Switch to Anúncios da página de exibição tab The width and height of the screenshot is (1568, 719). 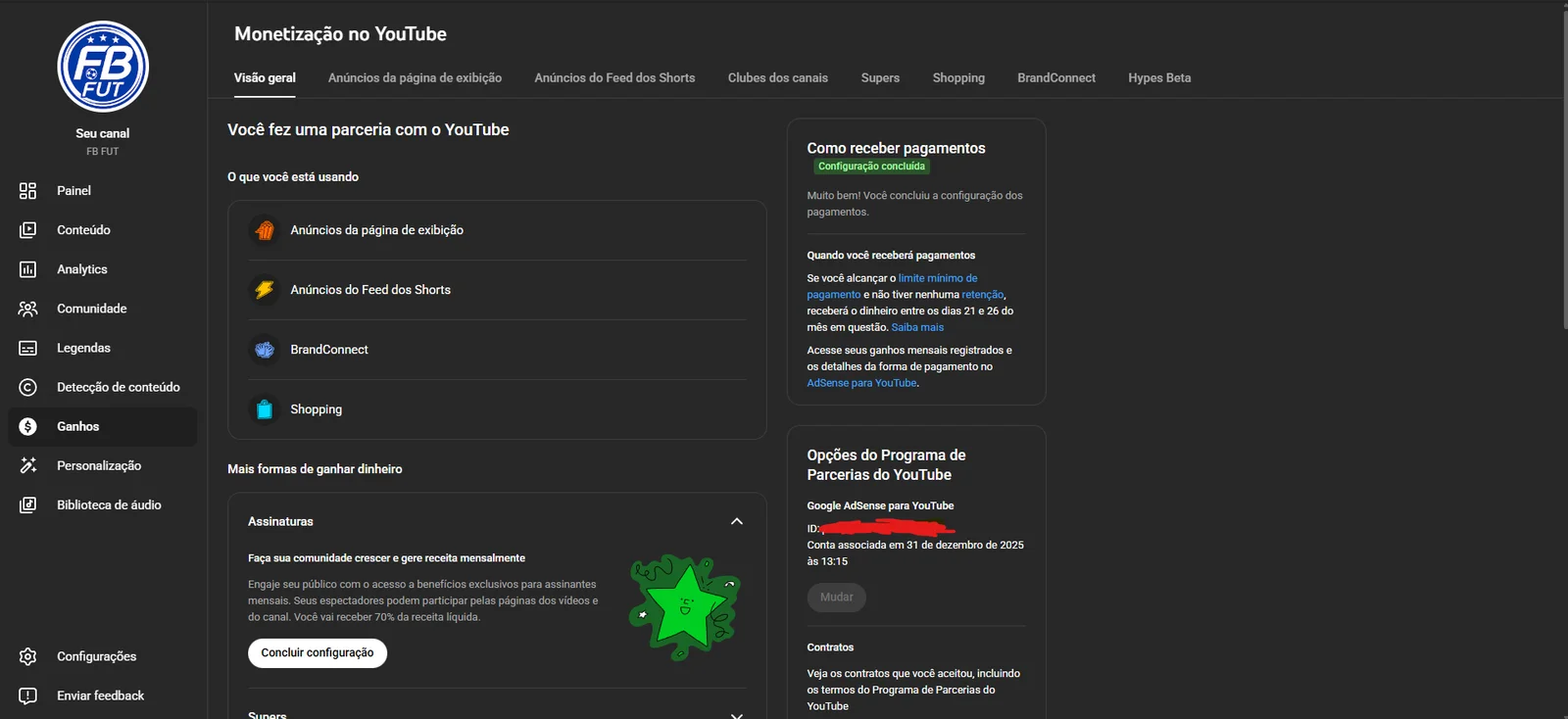[x=415, y=78]
